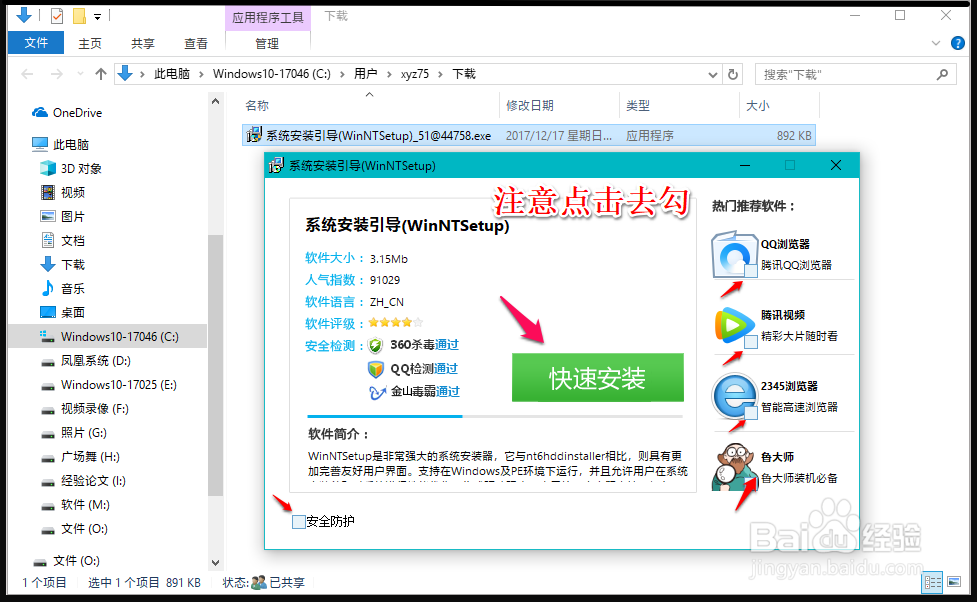Click the search magnifier icon
This screenshot has height=602, width=977.
[x=942, y=75]
